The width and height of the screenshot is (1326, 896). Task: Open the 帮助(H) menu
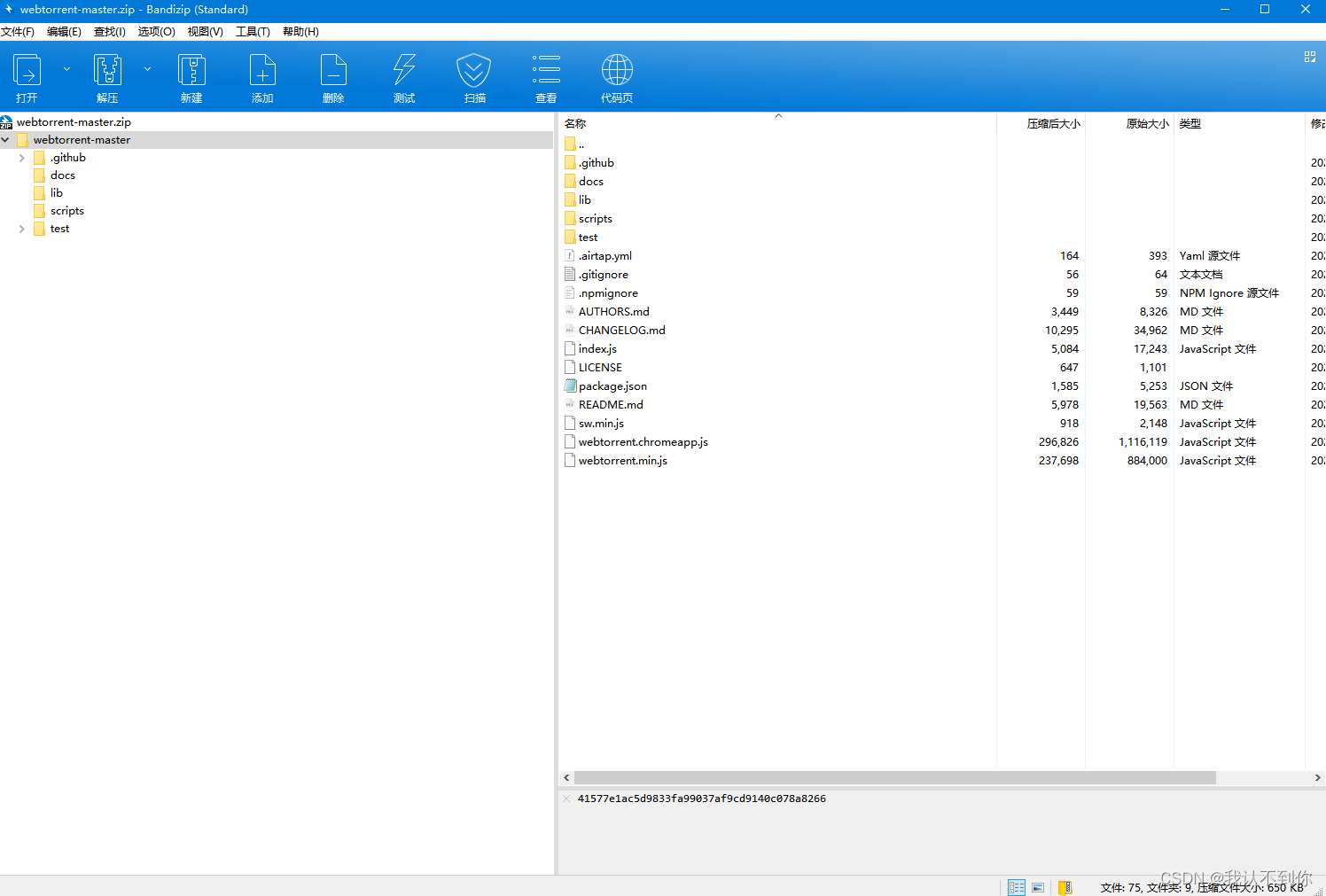pos(300,32)
